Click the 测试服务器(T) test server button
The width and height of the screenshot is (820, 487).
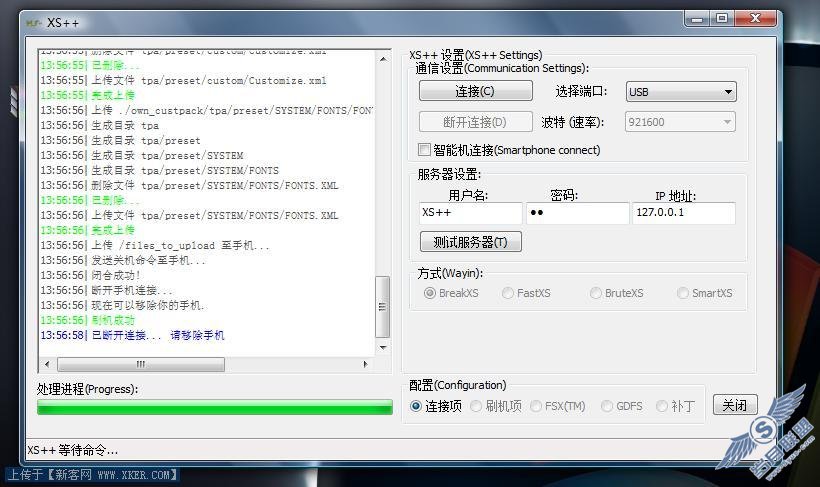(471, 242)
